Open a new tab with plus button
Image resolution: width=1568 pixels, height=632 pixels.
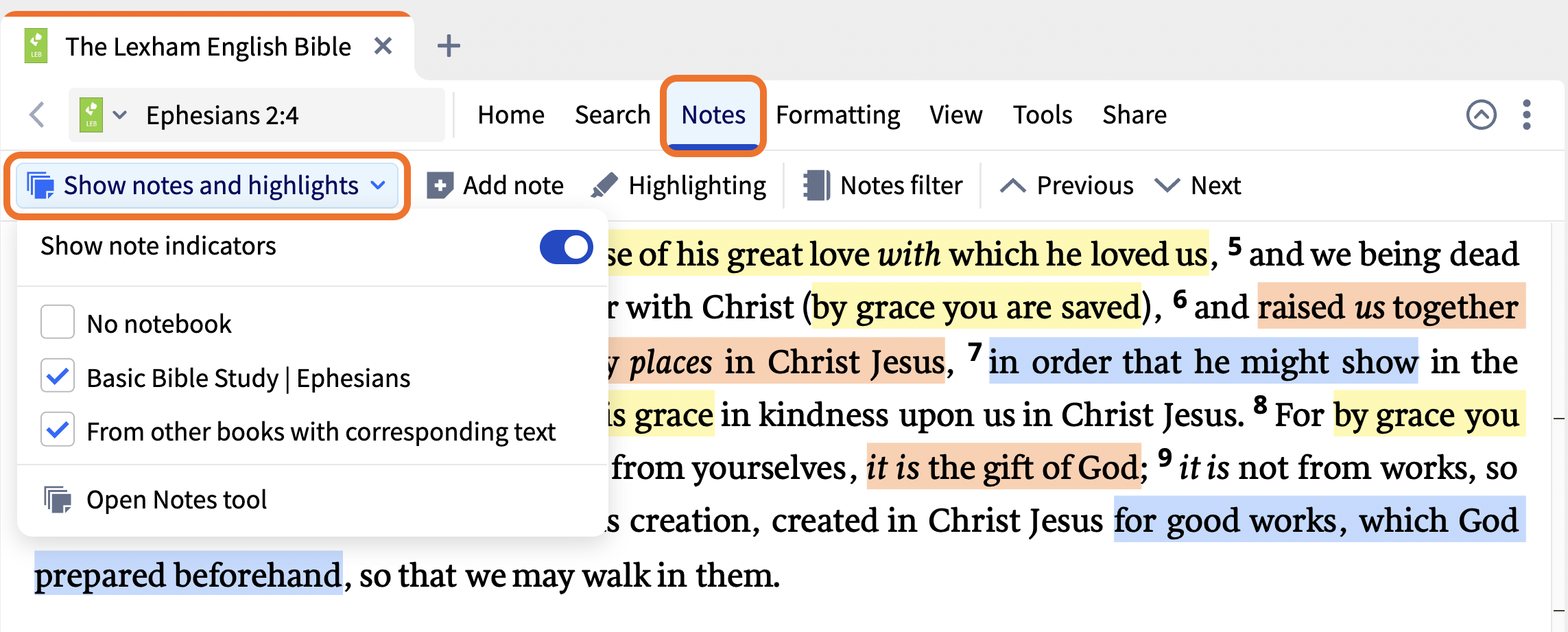click(449, 46)
